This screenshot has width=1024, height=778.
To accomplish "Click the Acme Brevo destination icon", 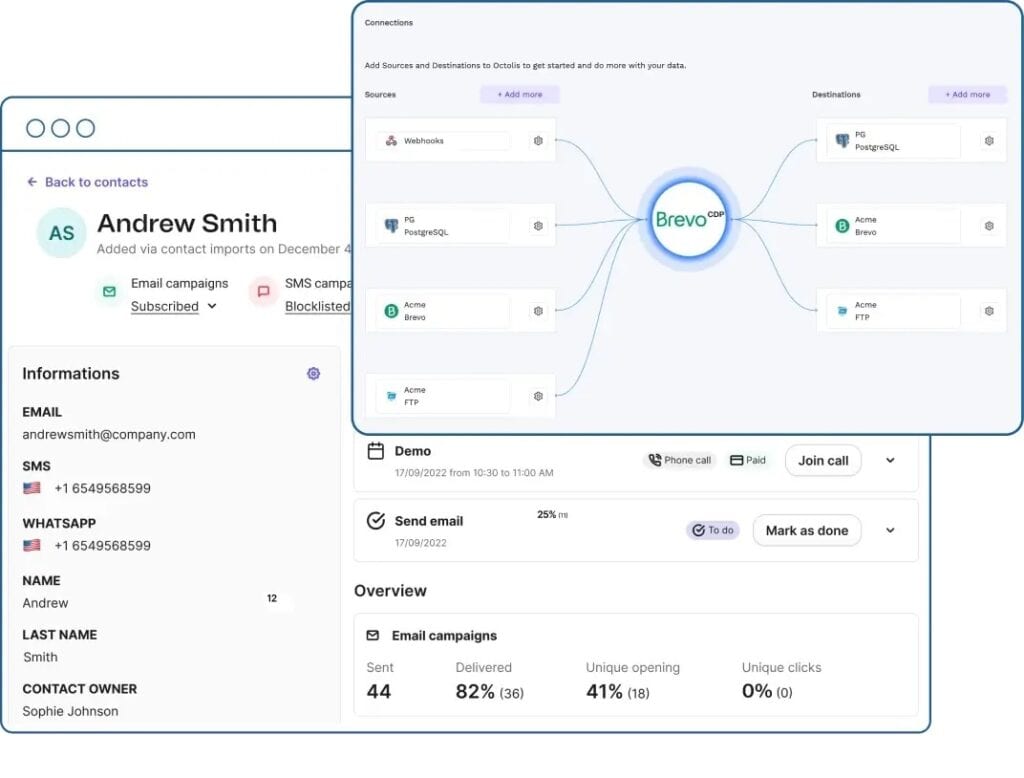I will coord(842,226).
